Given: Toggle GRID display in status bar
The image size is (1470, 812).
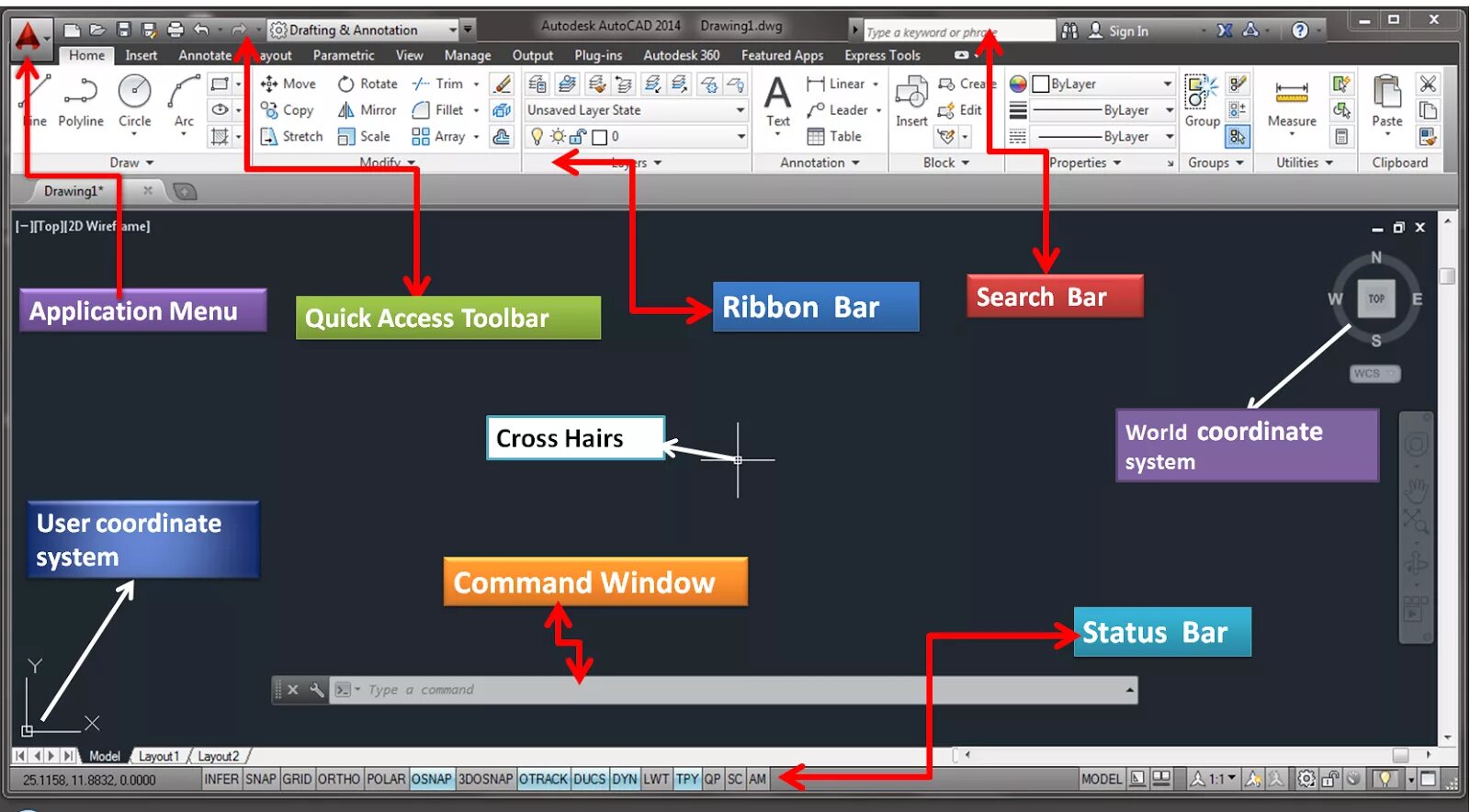Looking at the screenshot, I should tap(297, 779).
